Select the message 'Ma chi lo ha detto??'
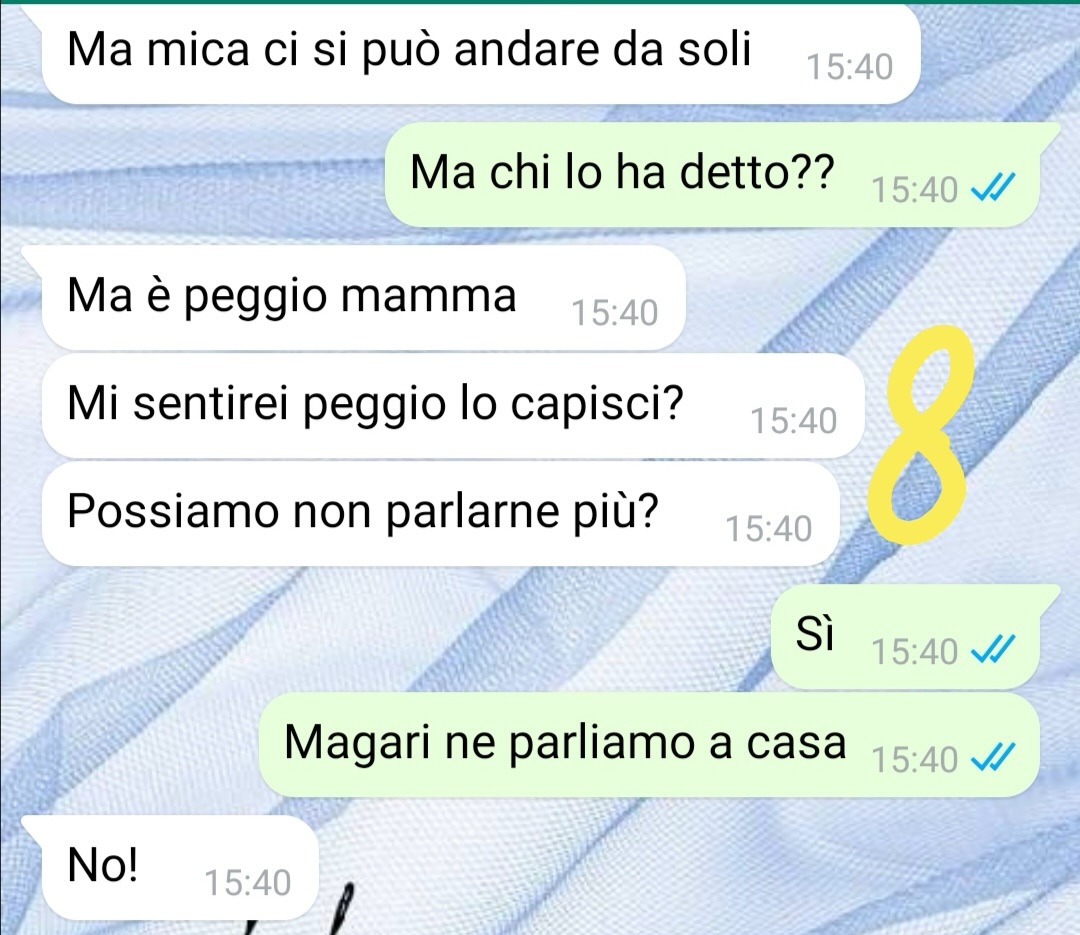The height and width of the screenshot is (935, 1080). [x=712, y=175]
